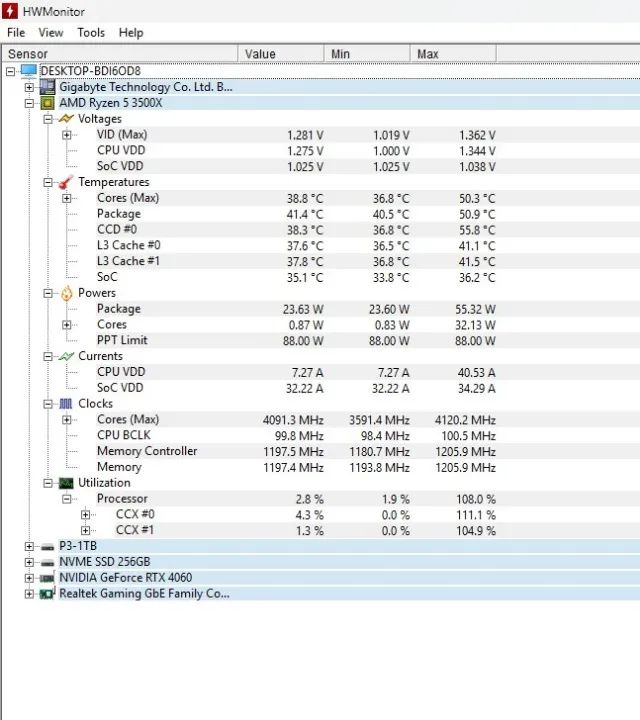Image resolution: width=640 pixels, height=720 pixels.
Task: Collapse the Currents section
Action: pyautogui.click(x=48, y=357)
